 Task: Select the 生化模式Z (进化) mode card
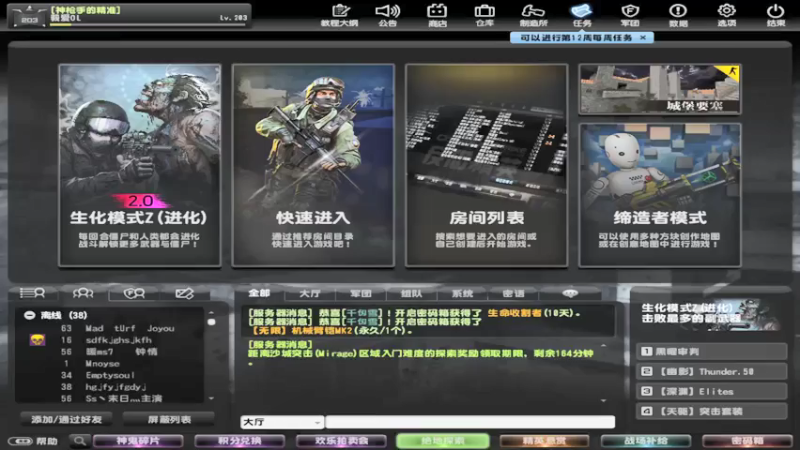point(140,165)
